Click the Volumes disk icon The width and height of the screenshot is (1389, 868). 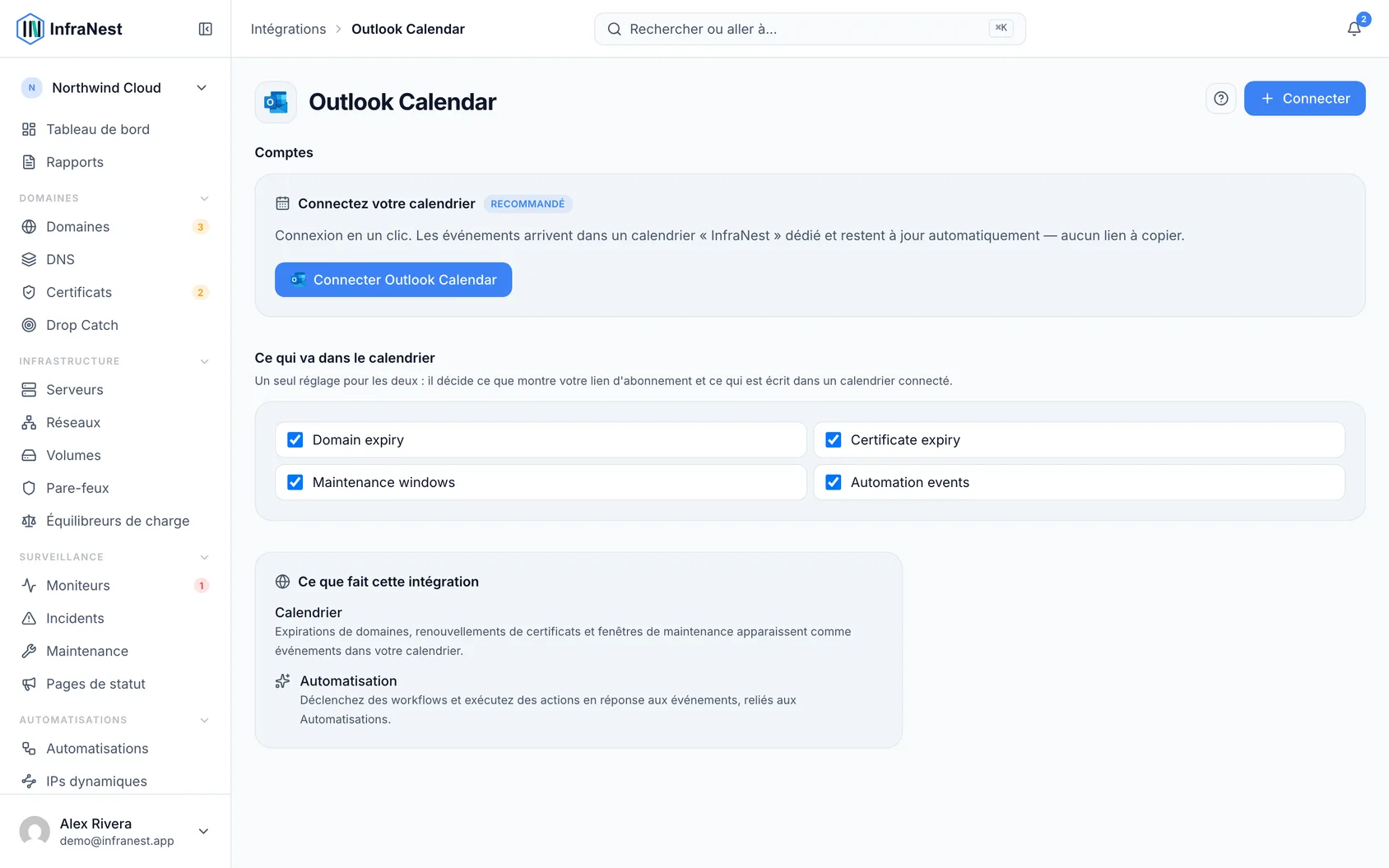(29, 455)
